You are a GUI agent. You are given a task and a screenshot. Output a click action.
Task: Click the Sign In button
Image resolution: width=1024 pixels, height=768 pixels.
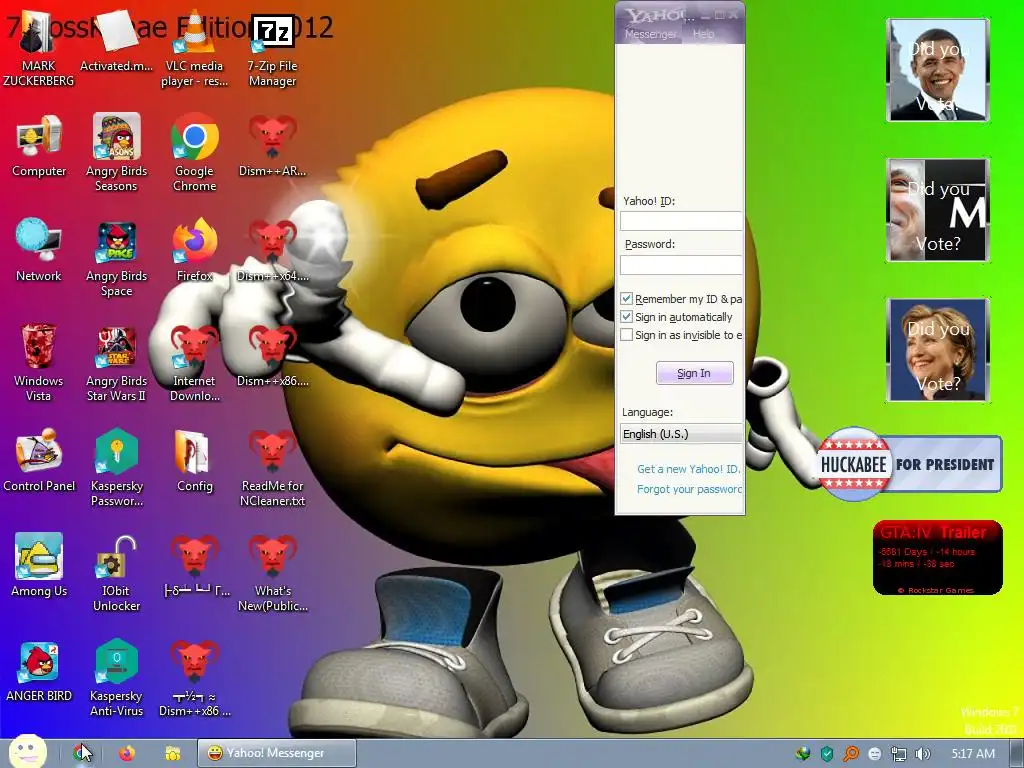pos(694,373)
